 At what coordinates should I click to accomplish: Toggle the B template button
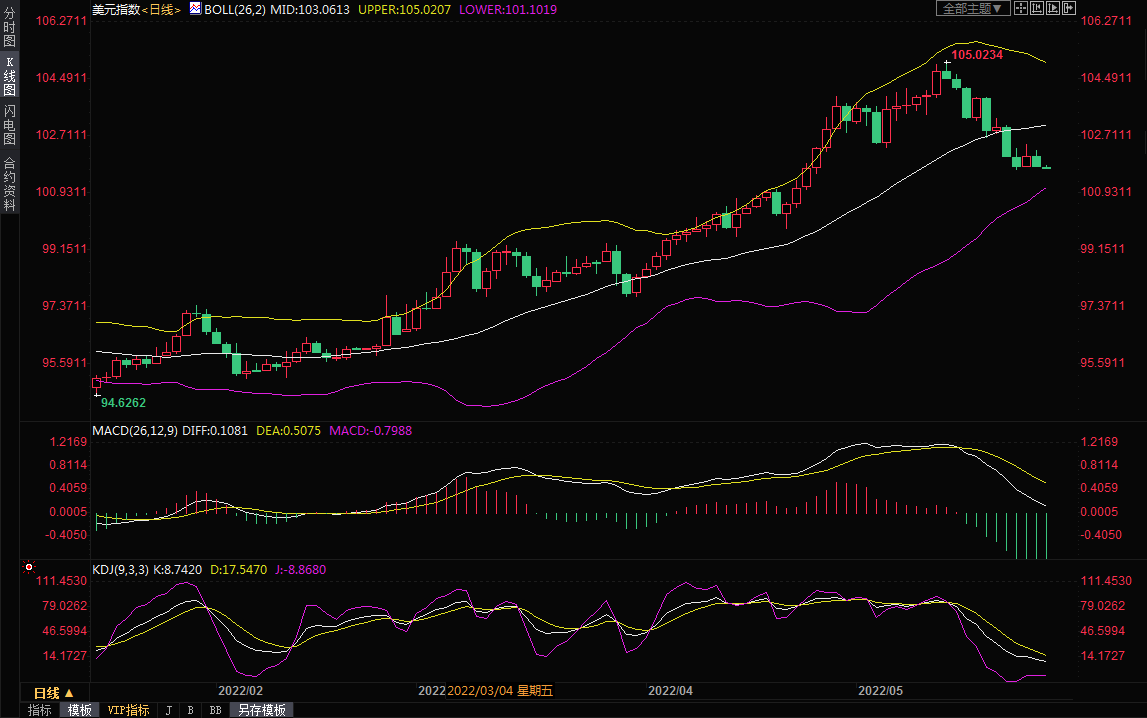[x=190, y=710]
